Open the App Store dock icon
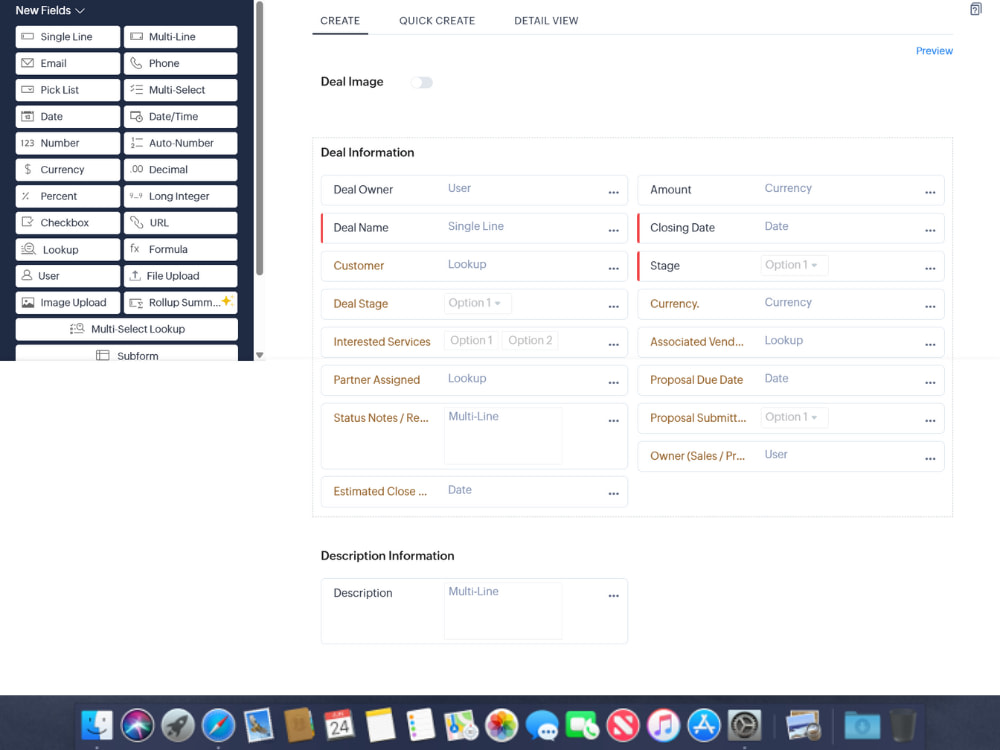 click(x=704, y=725)
